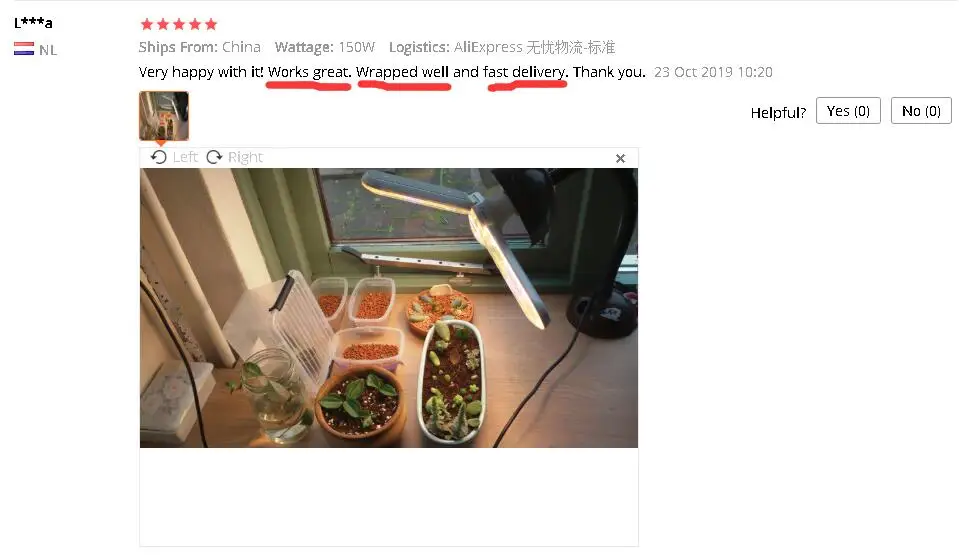
Task: Click the rotate Left arrow icon
Action: [158, 157]
